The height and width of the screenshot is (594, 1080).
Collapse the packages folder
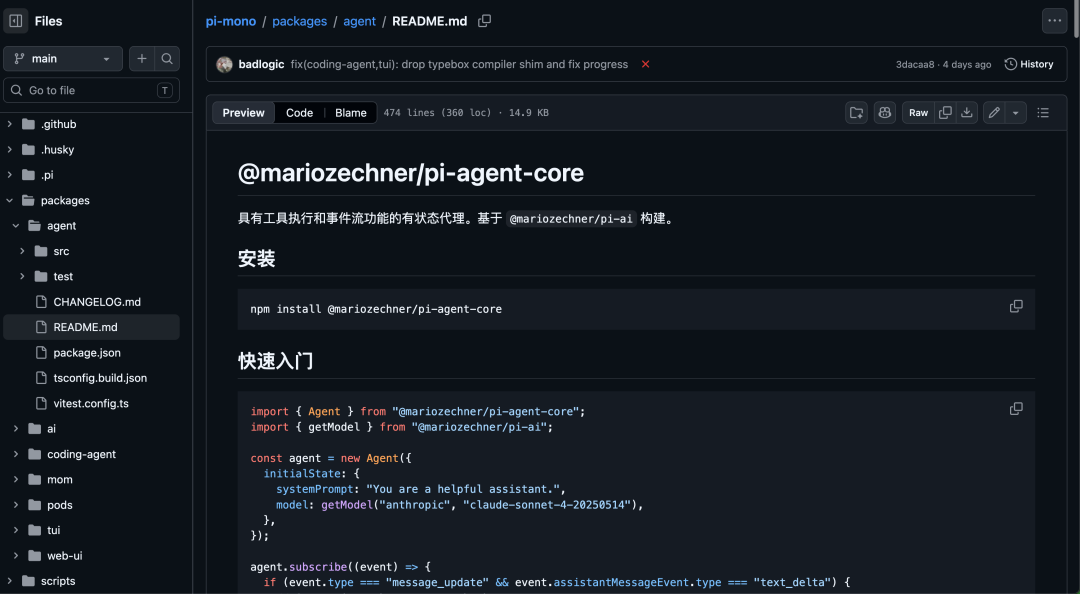[10, 201]
